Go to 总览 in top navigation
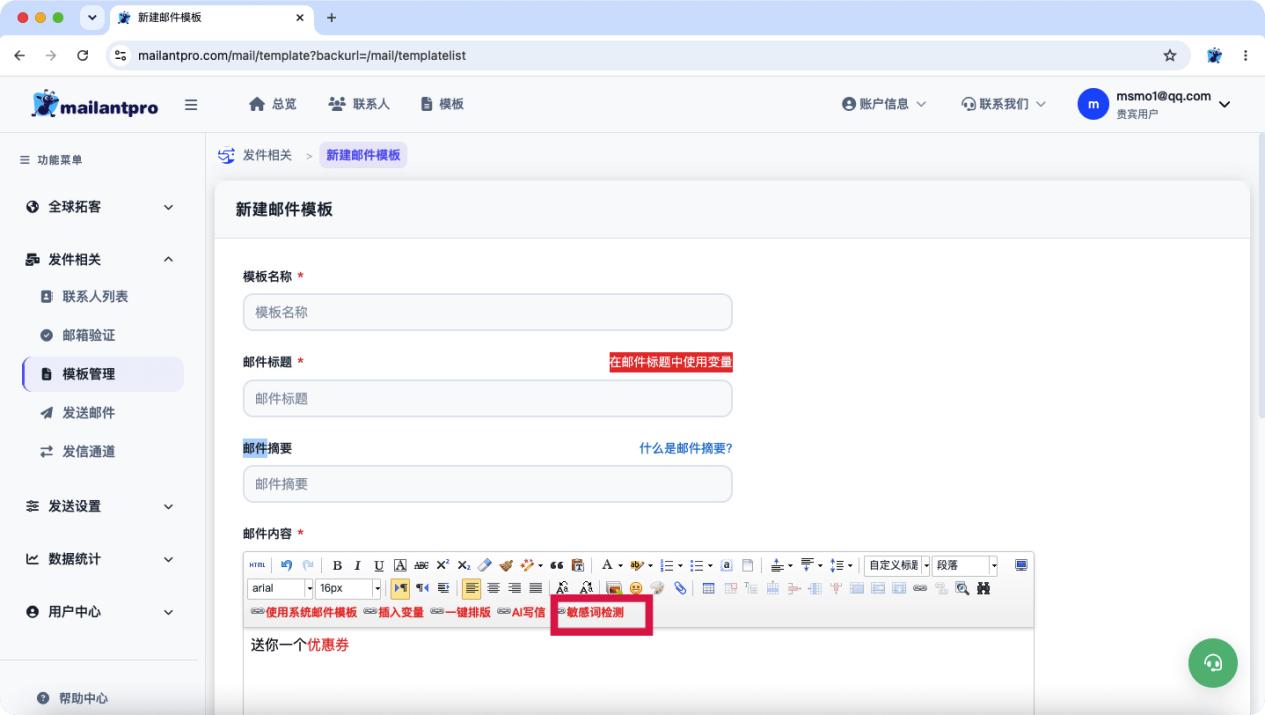 point(273,104)
